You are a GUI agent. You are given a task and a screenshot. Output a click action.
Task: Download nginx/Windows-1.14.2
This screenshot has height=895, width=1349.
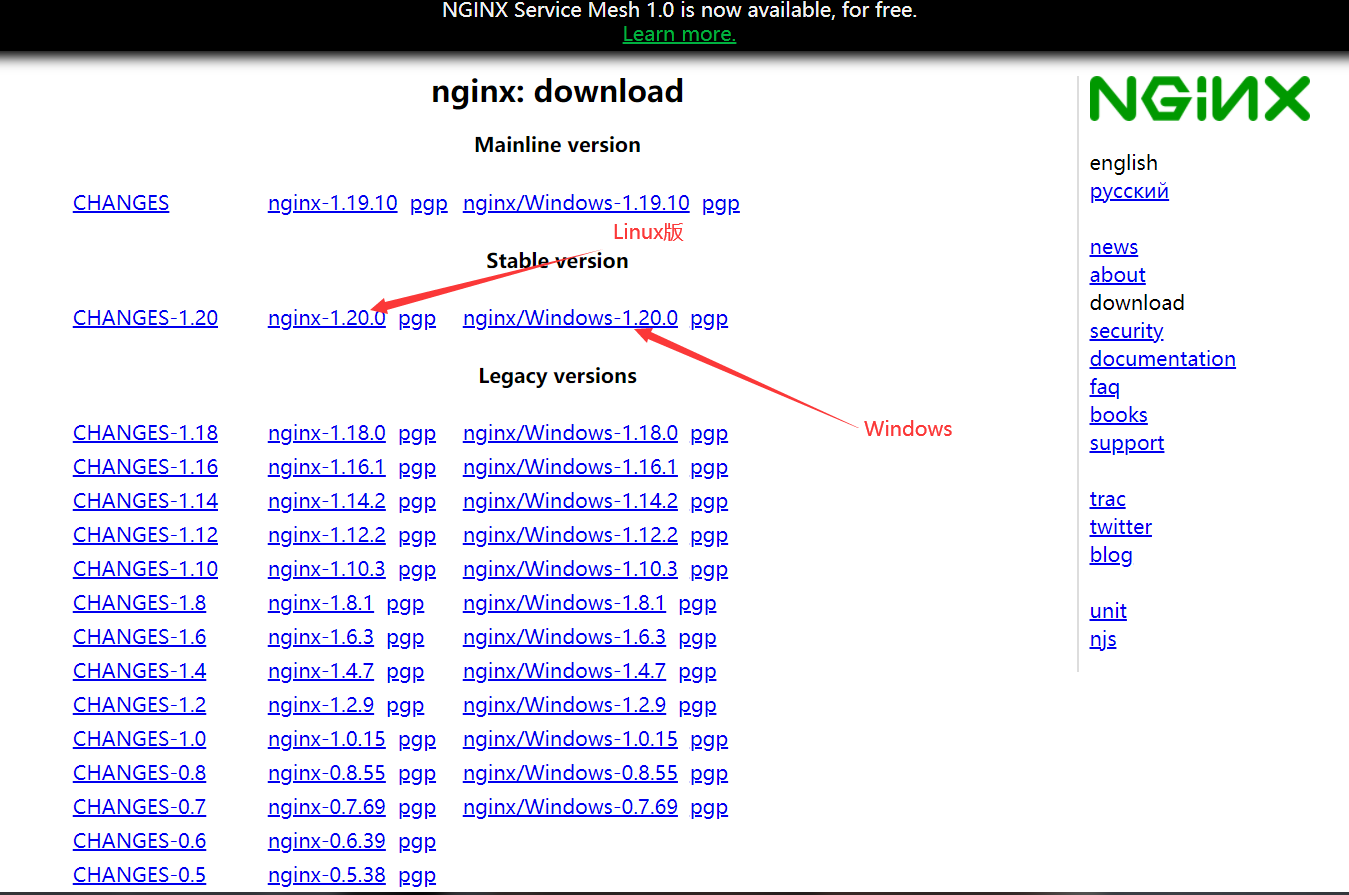point(570,501)
